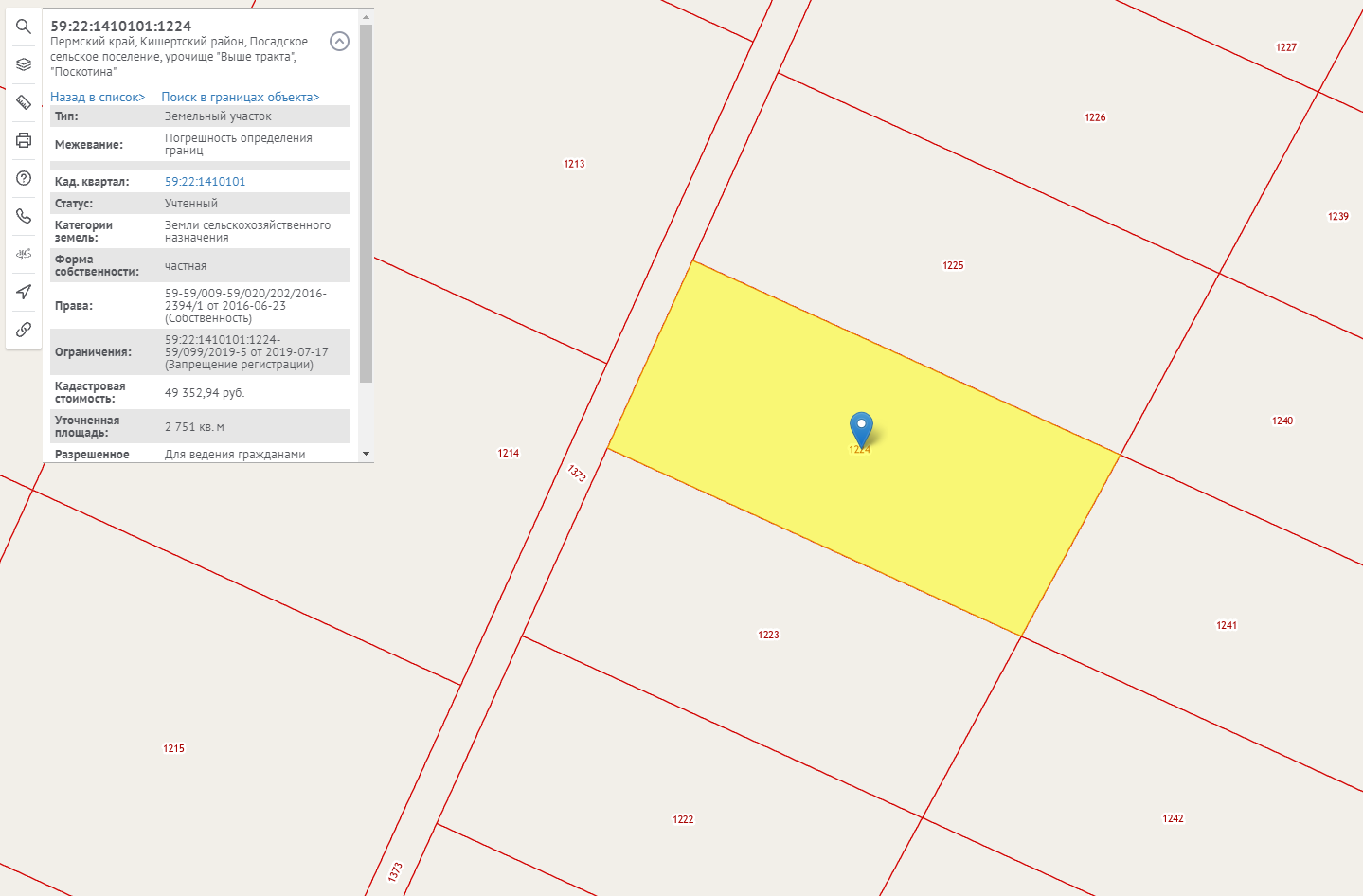This screenshot has height=896, width=1363.
Task: Click cadastral value '49 352,94 руб.'
Action: pyautogui.click(x=205, y=393)
